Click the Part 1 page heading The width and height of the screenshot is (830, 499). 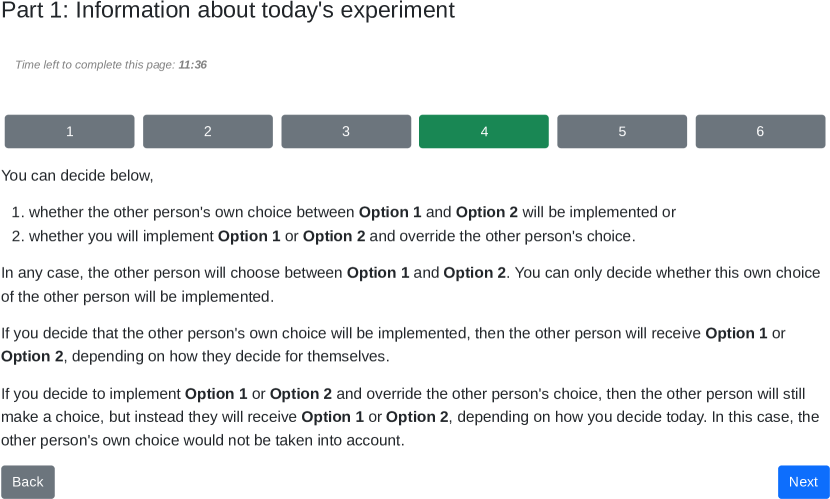pos(228,12)
